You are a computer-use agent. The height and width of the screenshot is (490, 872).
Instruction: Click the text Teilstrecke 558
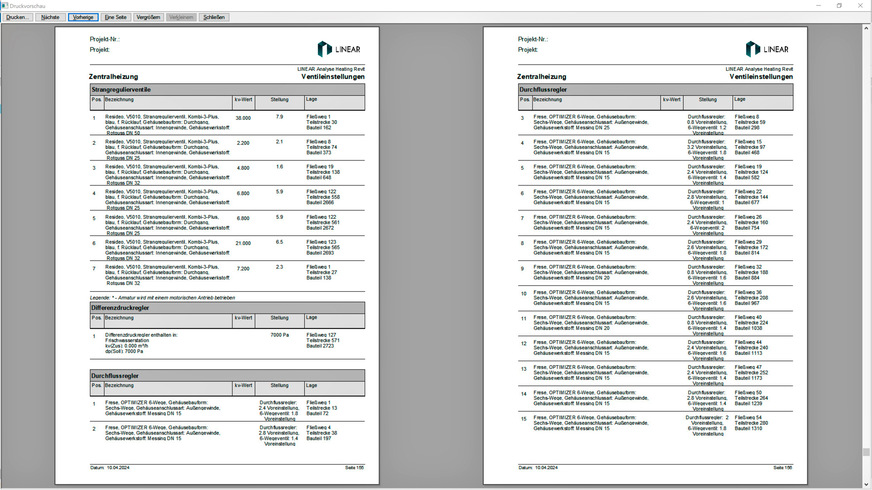(323, 197)
